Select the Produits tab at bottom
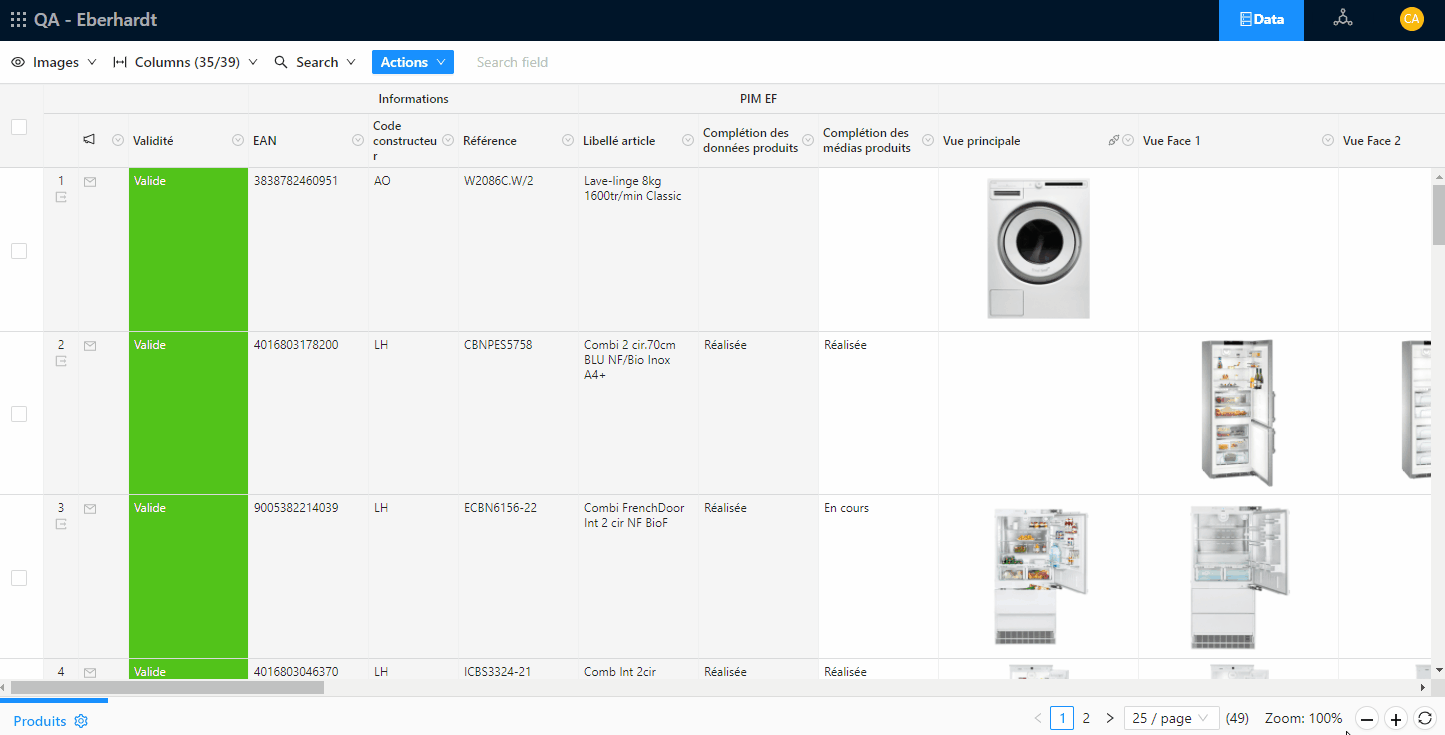 (40, 721)
